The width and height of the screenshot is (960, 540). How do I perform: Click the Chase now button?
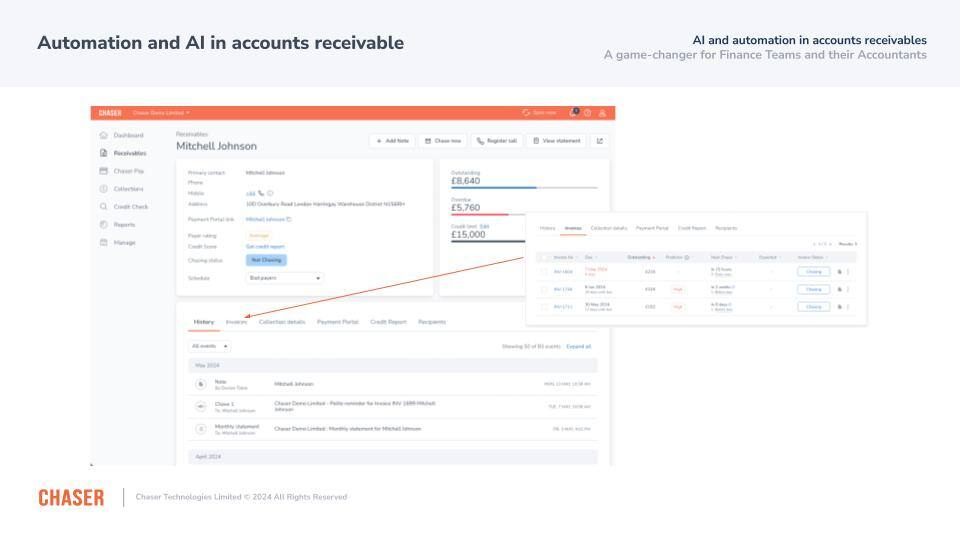[x=443, y=141]
